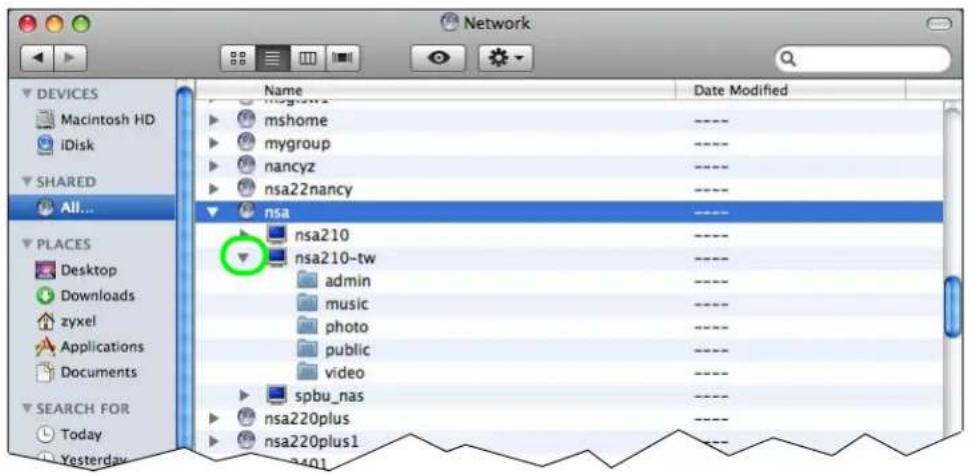The image size is (970, 476).
Task: Expand the spbu_nas computer
Action: pos(244,395)
